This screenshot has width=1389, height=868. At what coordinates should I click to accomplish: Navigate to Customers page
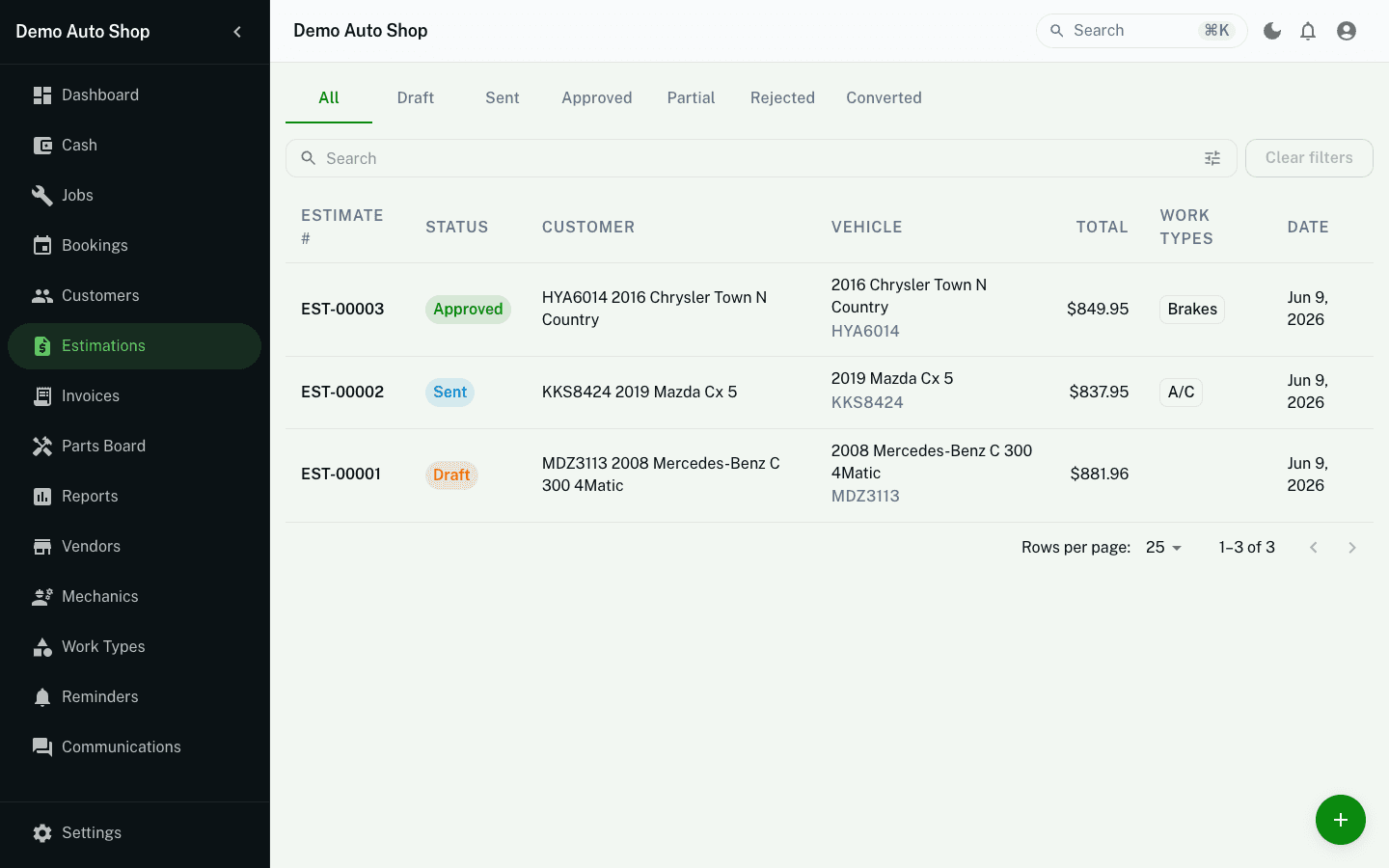coord(135,296)
